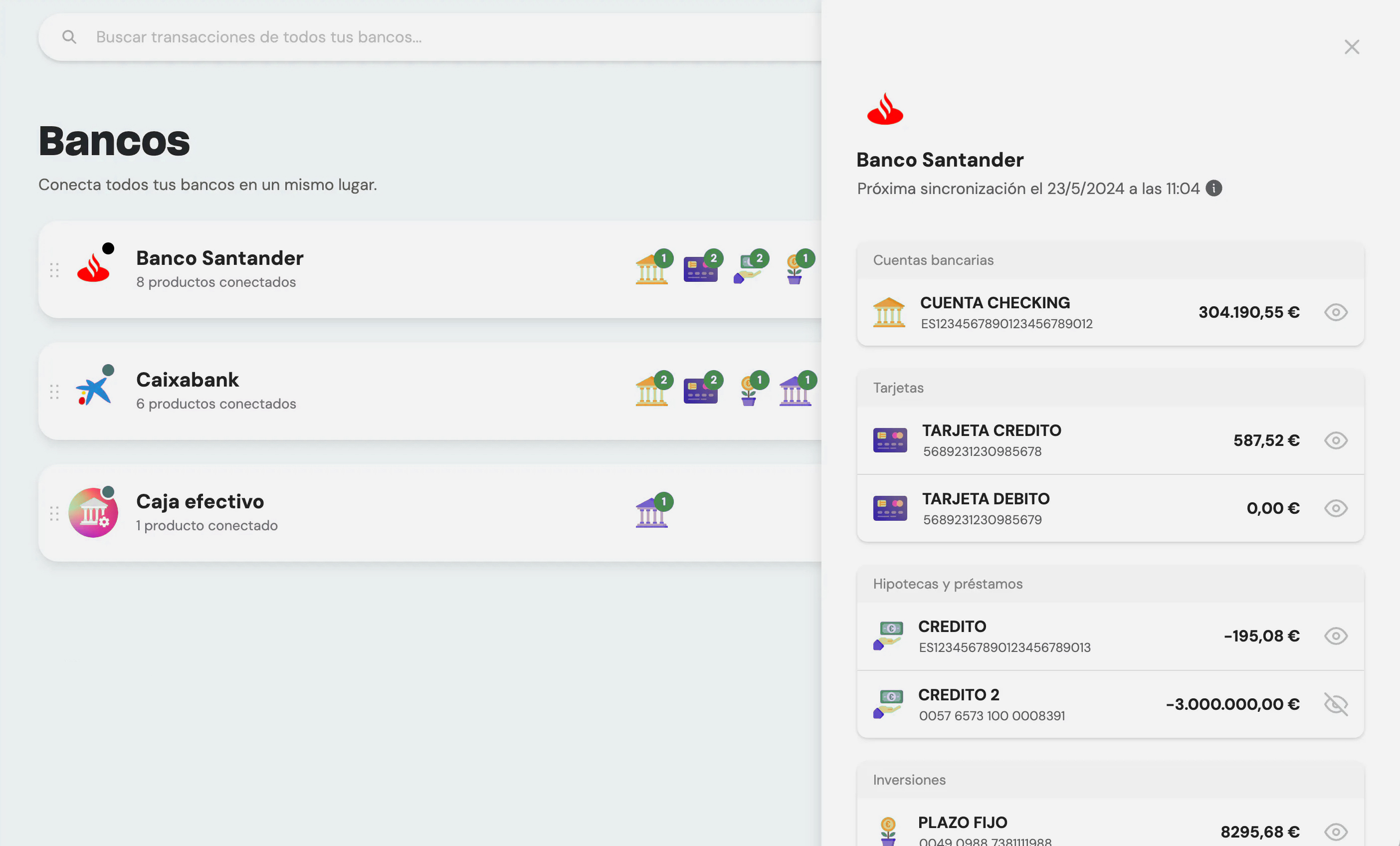The width and height of the screenshot is (1400, 846).
Task: Close the Banco Santander detail panel
Action: (1351, 46)
